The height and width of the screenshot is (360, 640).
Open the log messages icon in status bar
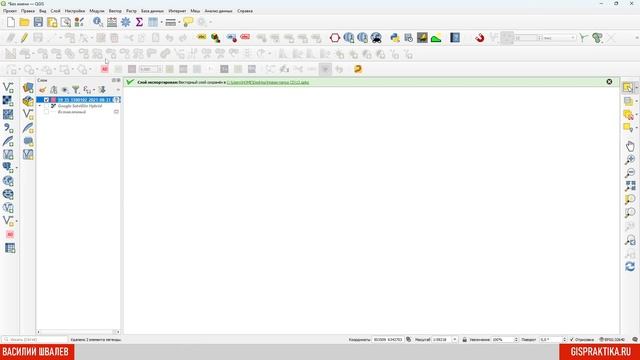(635, 340)
